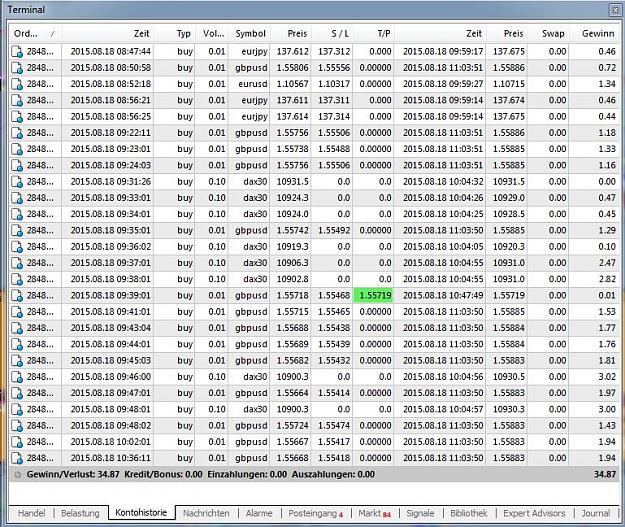Click order icon of gbpusd trade opened 09:23:01

(17, 149)
